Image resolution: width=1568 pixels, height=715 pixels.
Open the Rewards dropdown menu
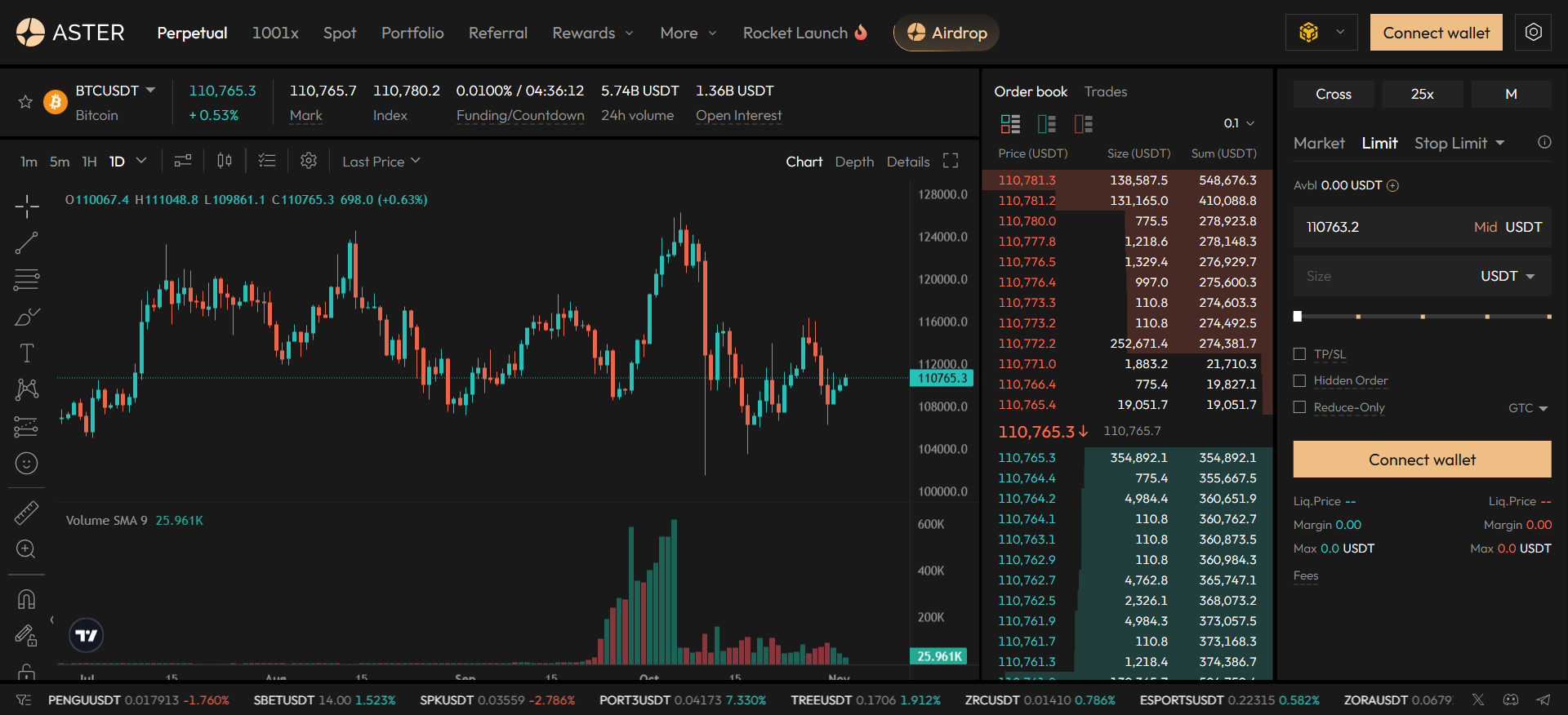pos(593,33)
